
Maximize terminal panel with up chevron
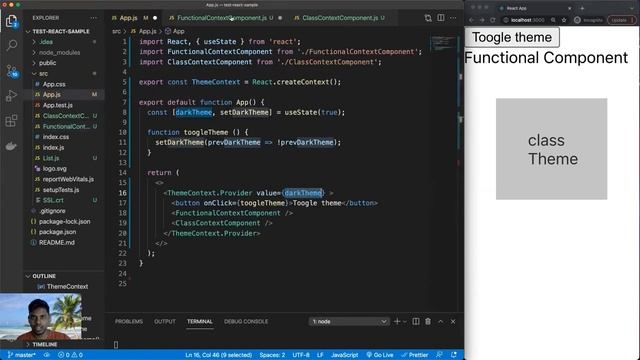click(x=441, y=322)
